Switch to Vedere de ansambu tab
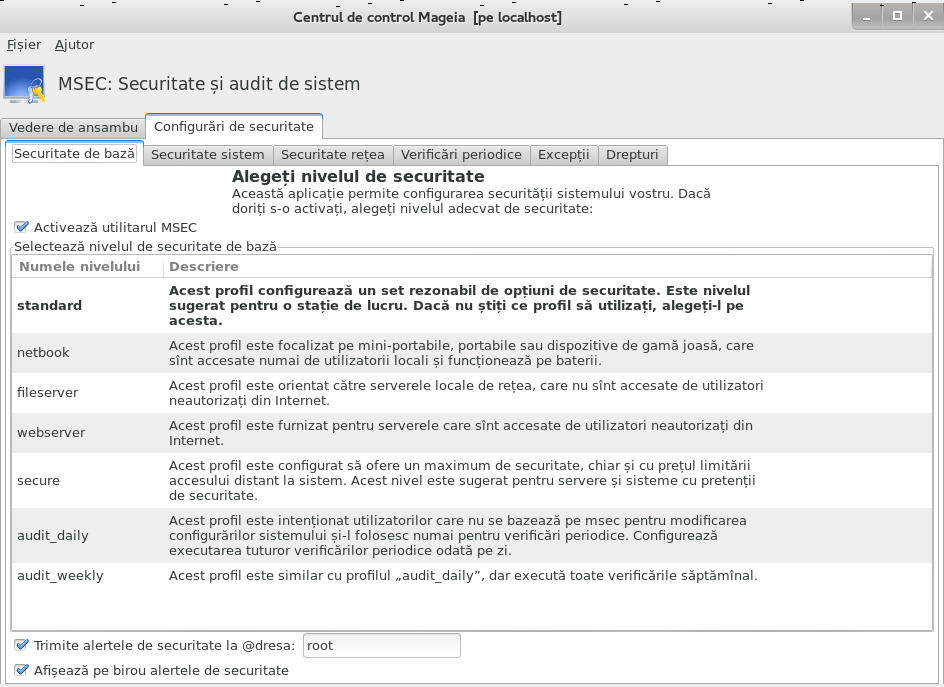This screenshot has height=687, width=944. (73, 128)
